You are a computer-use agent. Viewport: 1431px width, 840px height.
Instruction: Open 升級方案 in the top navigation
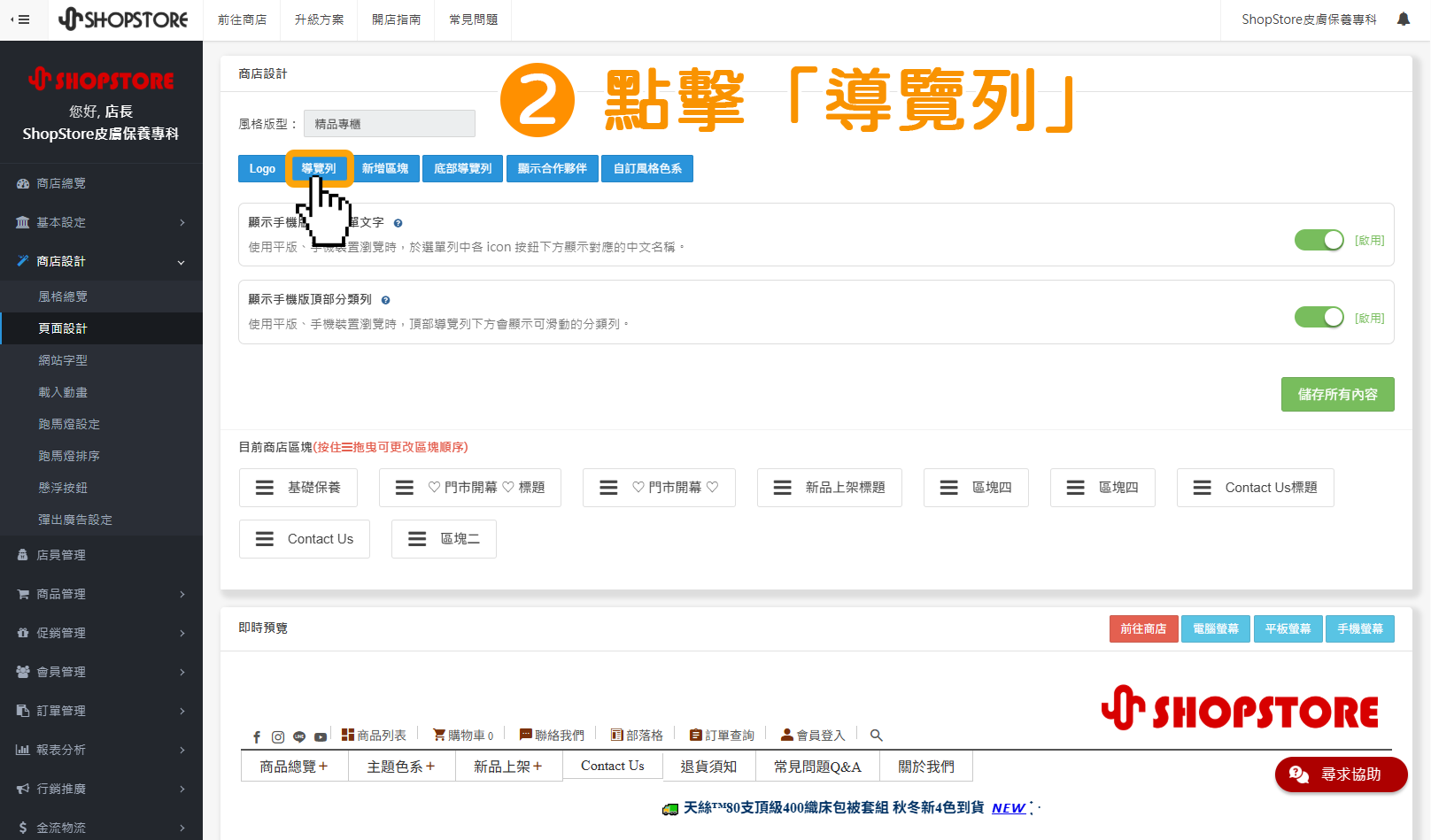[x=319, y=19]
